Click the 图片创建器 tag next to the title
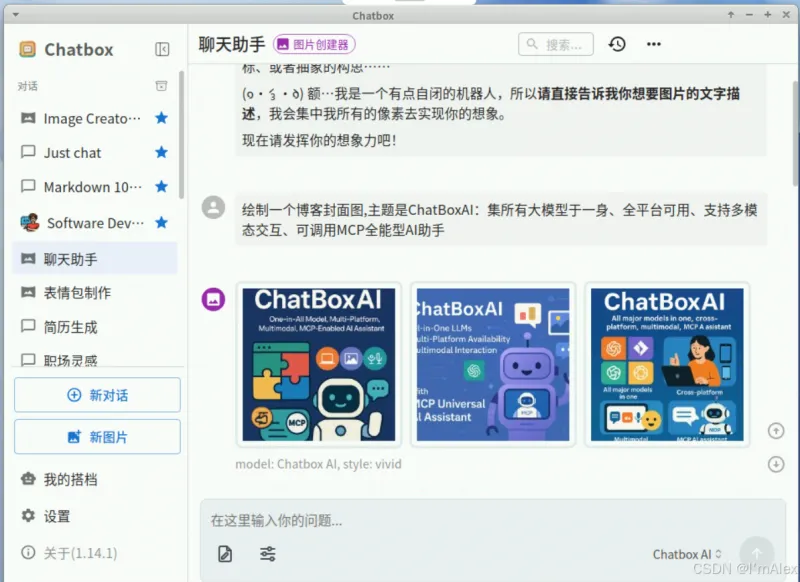 [x=314, y=44]
